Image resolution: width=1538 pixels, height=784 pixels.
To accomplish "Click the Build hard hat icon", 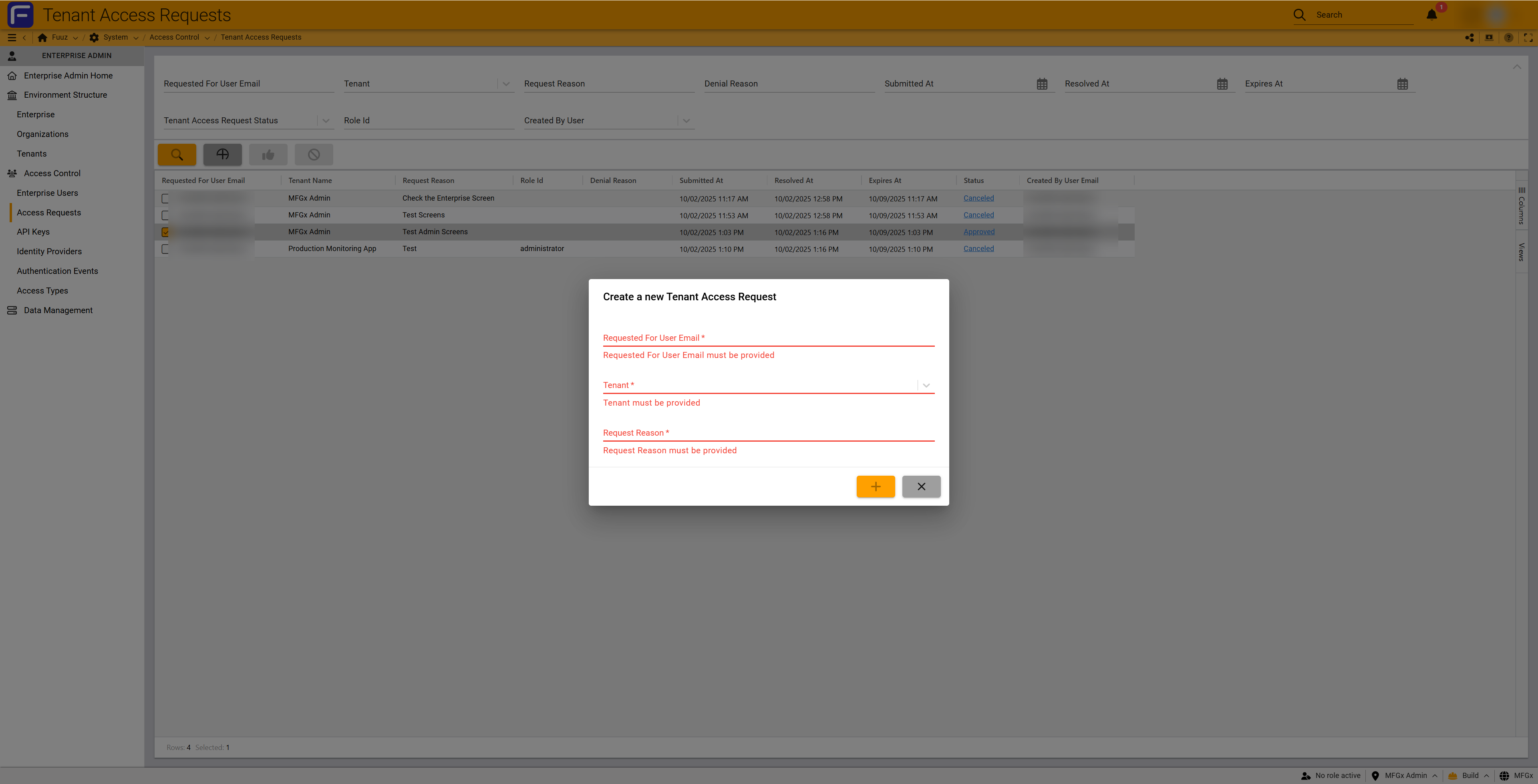I will pos(1453,776).
